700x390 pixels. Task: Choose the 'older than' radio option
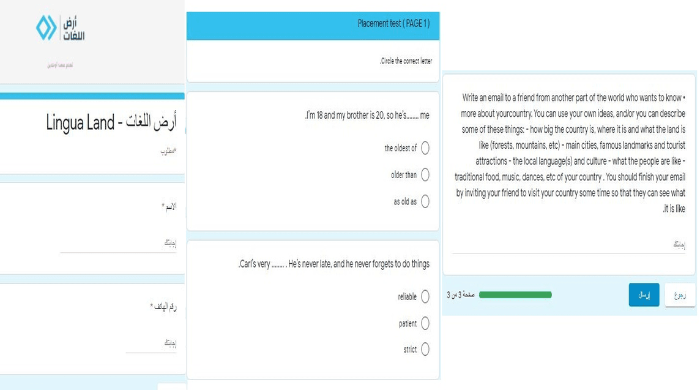coord(425,175)
